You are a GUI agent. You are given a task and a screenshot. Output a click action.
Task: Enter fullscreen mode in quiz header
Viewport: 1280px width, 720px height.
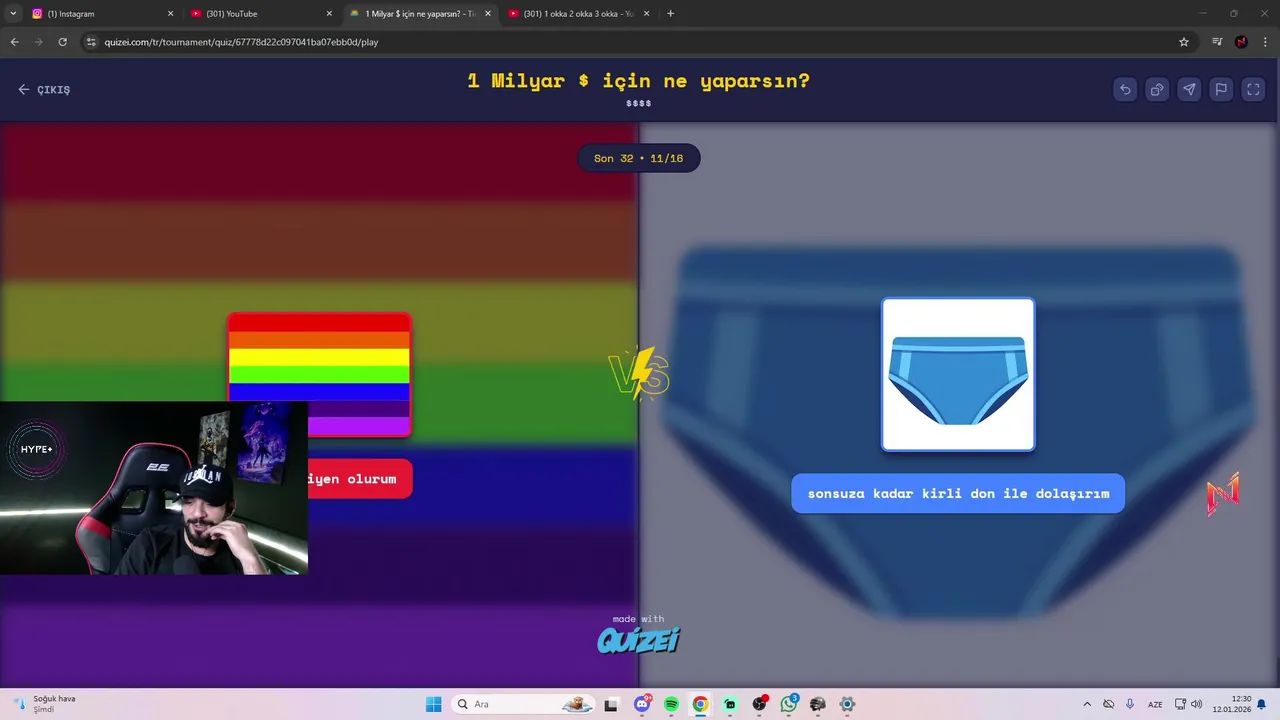(x=1253, y=89)
